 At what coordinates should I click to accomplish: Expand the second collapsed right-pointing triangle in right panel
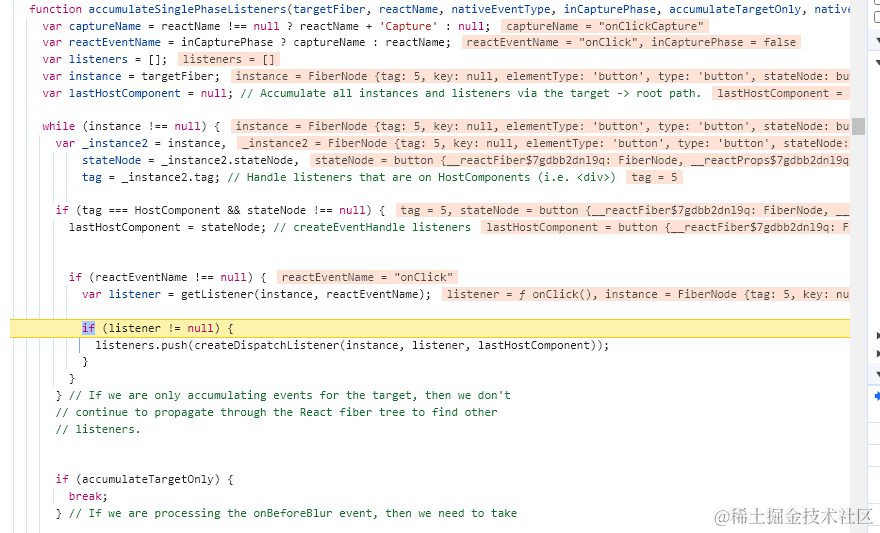pos(877,353)
